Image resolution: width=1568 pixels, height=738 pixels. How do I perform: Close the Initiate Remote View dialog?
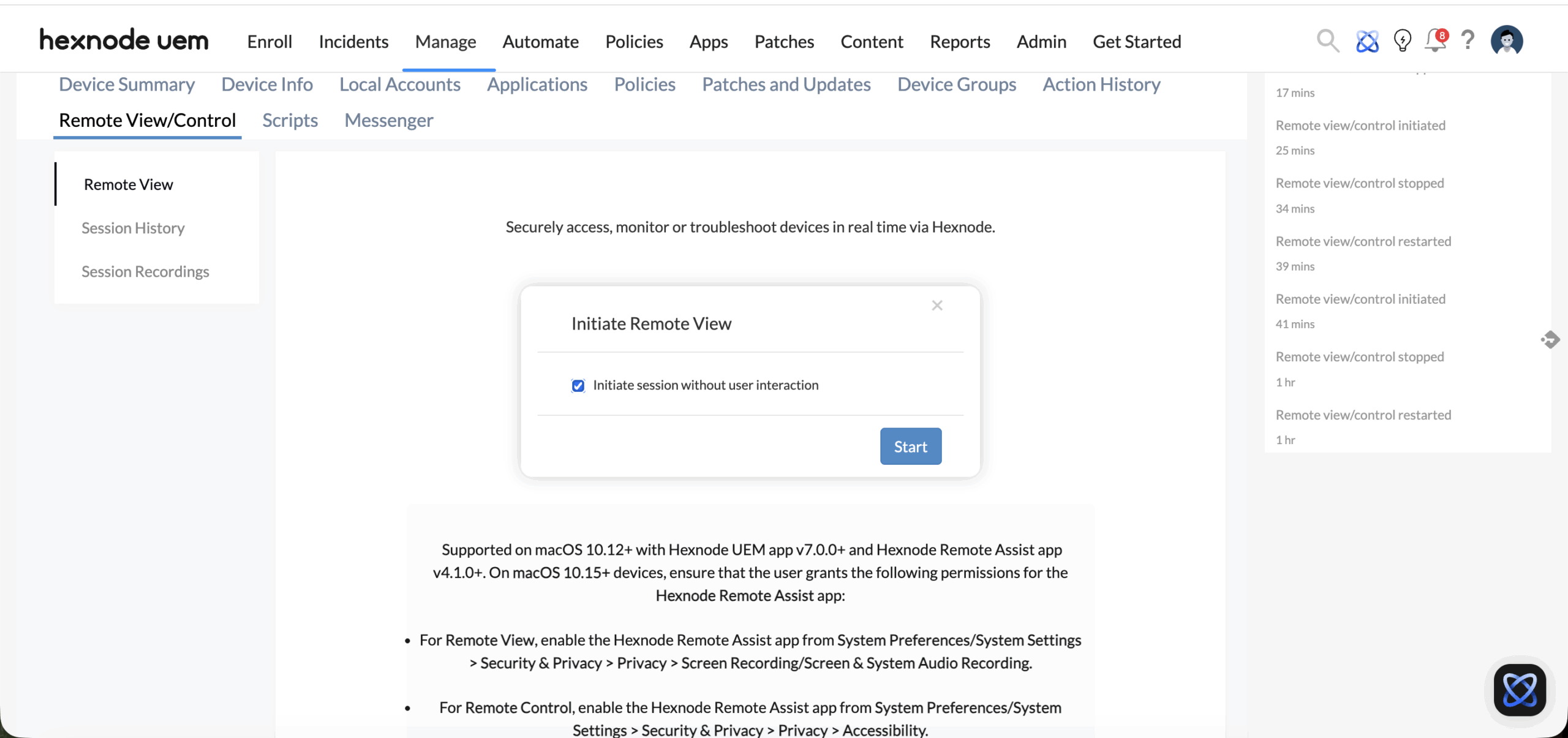937,305
